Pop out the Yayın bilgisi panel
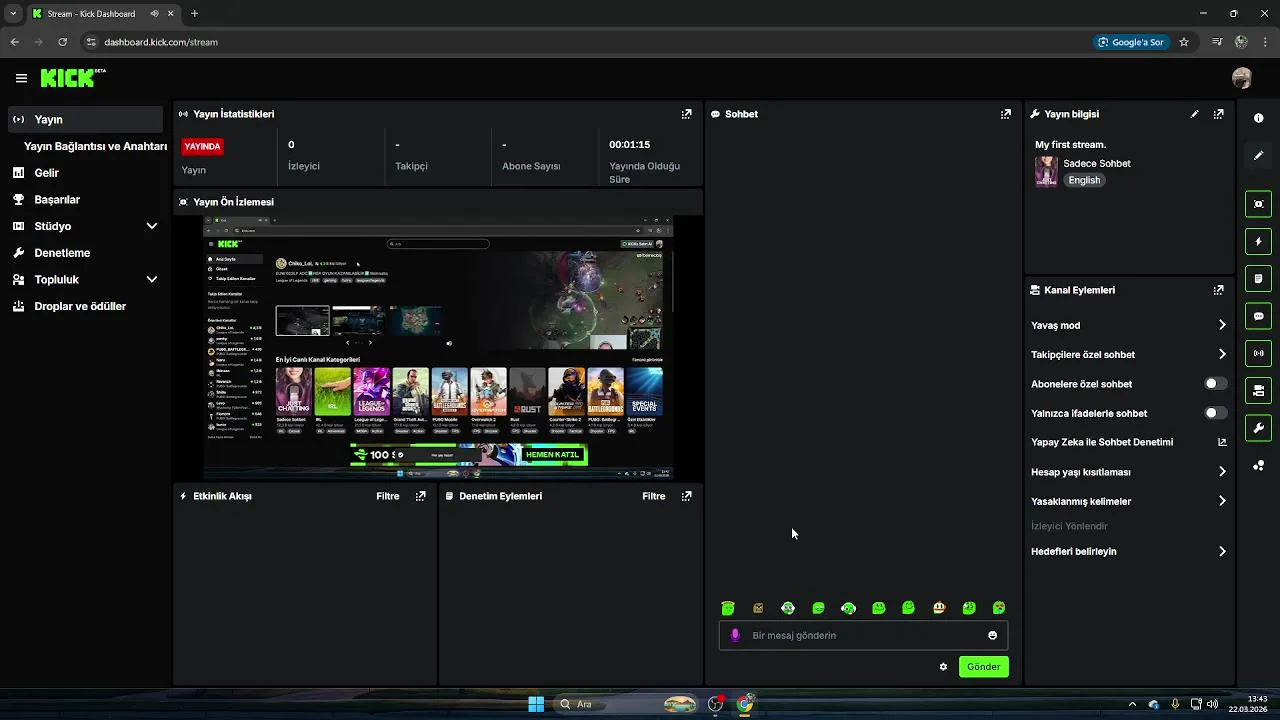 pyautogui.click(x=1218, y=114)
